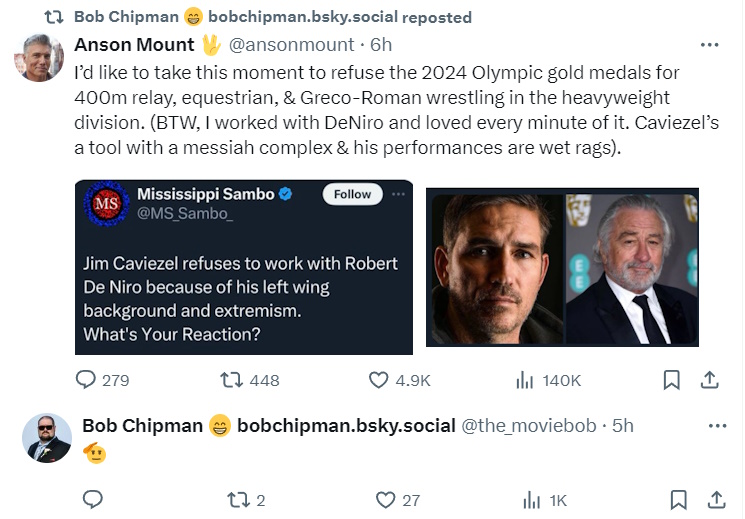This screenshot has width=745, height=519.
Task: Retweet Anson Mount's post
Action: (x=231, y=380)
